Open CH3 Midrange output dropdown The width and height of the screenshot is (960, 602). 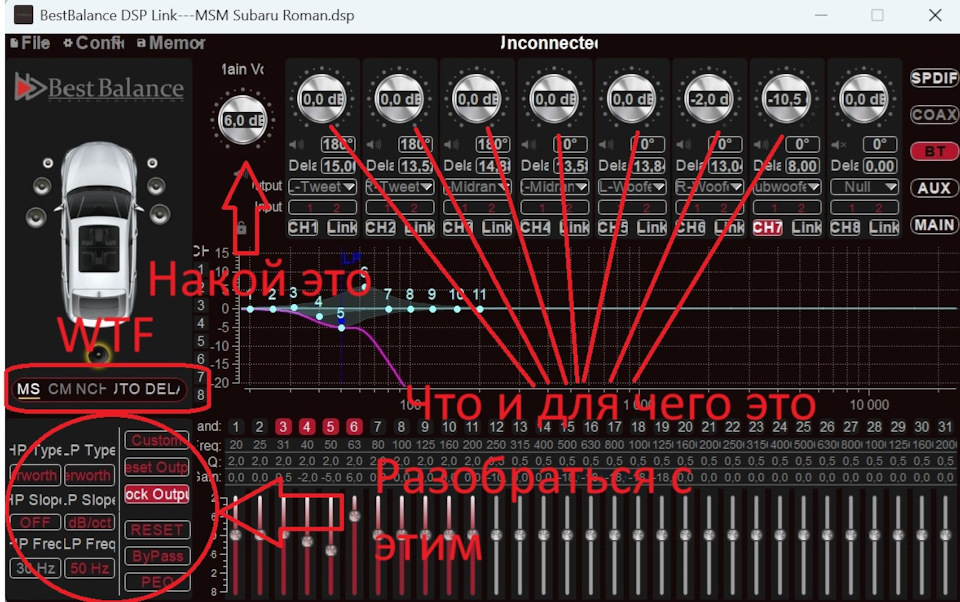(x=477, y=187)
